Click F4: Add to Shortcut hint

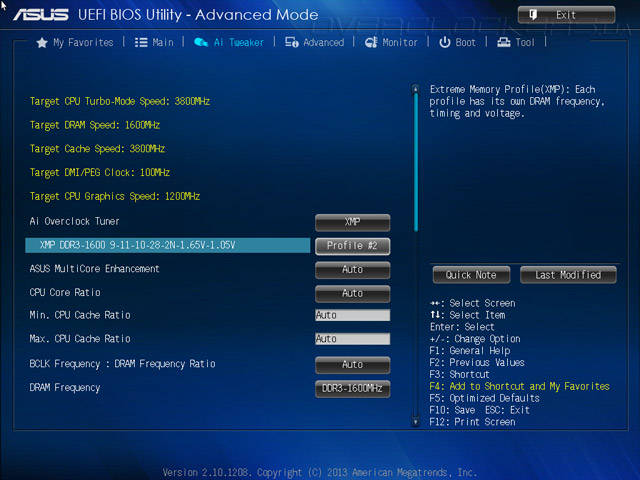pos(519,387)
